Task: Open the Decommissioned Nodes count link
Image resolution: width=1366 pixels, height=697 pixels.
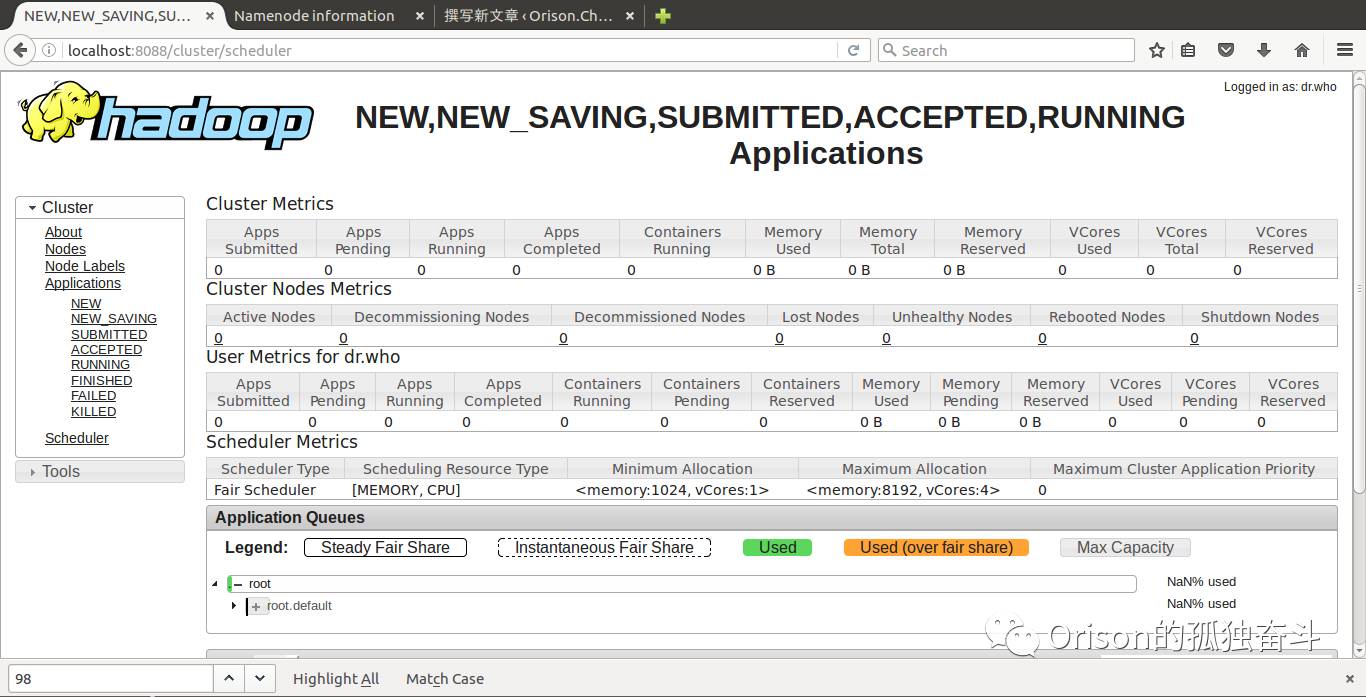Action: 563,338
